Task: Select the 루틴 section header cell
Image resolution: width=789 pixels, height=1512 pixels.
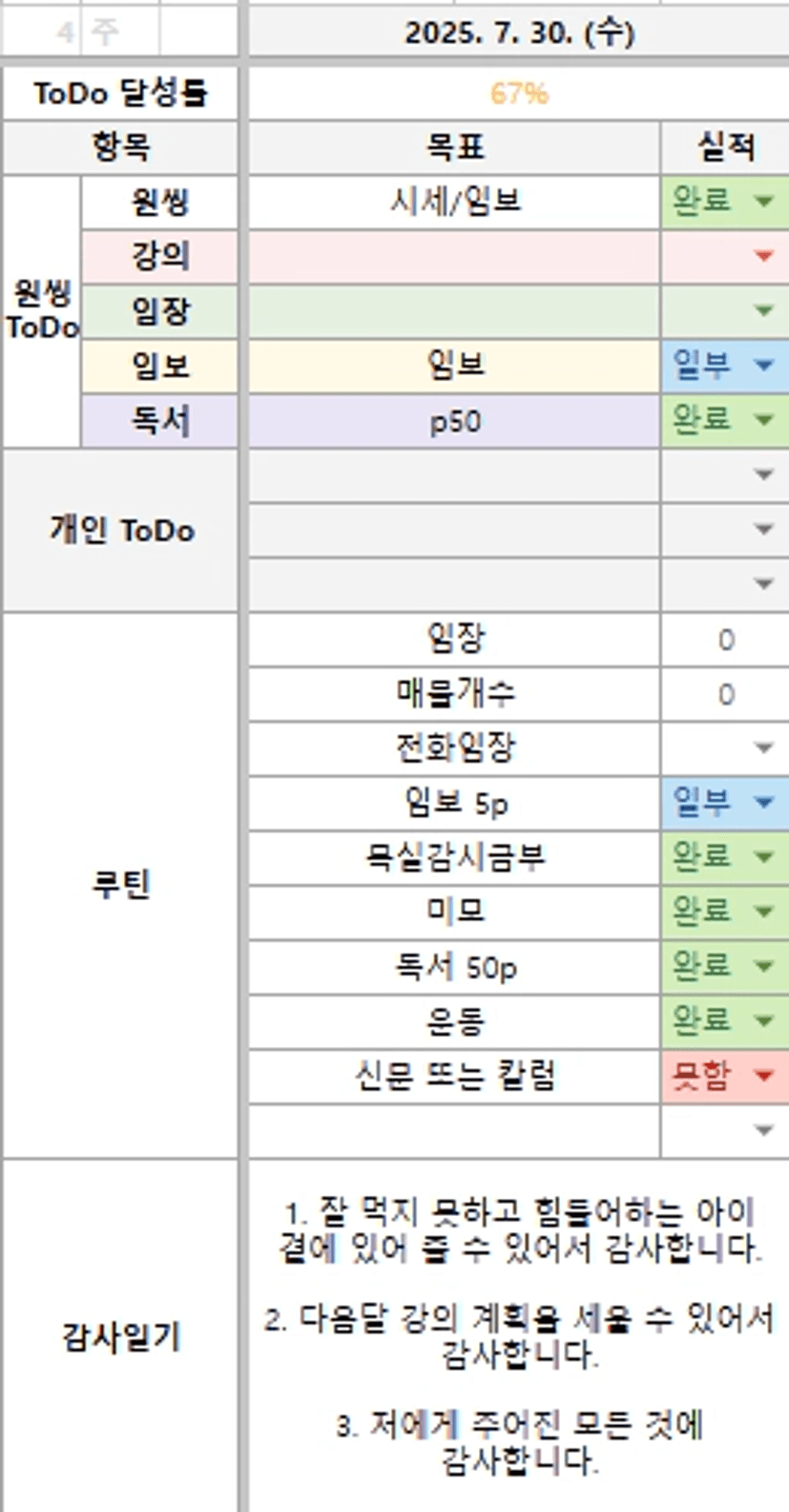Action: click(120, 885)
